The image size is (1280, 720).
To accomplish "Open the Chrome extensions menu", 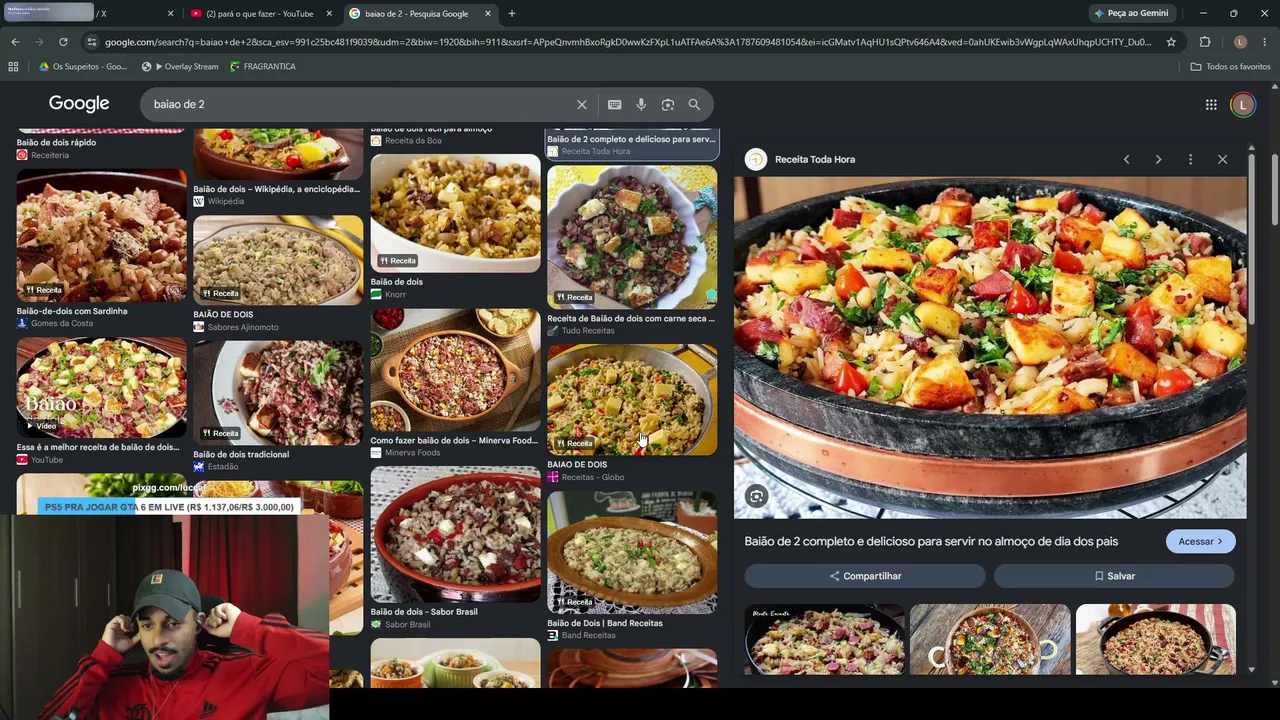I will pos(1205,42).
